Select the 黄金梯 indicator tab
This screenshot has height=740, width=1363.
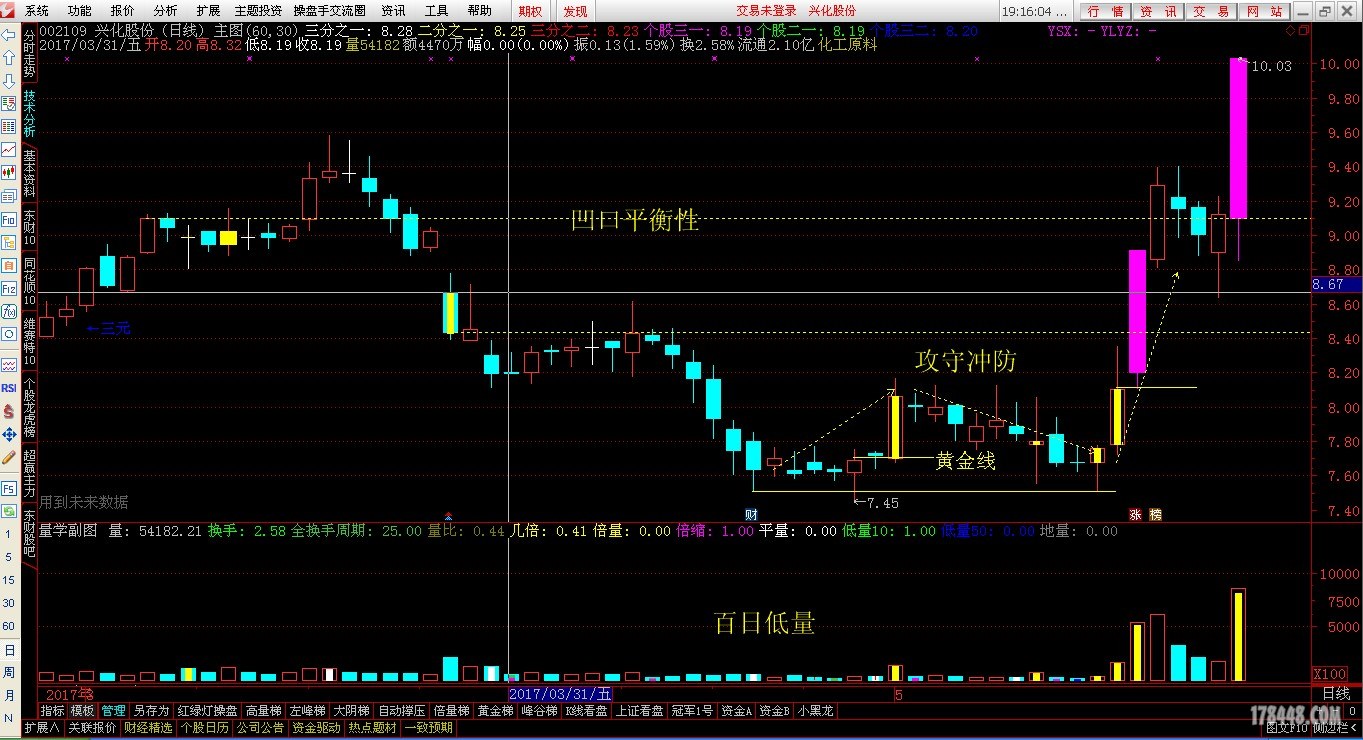pyautogui.click(x=495, y=711)
